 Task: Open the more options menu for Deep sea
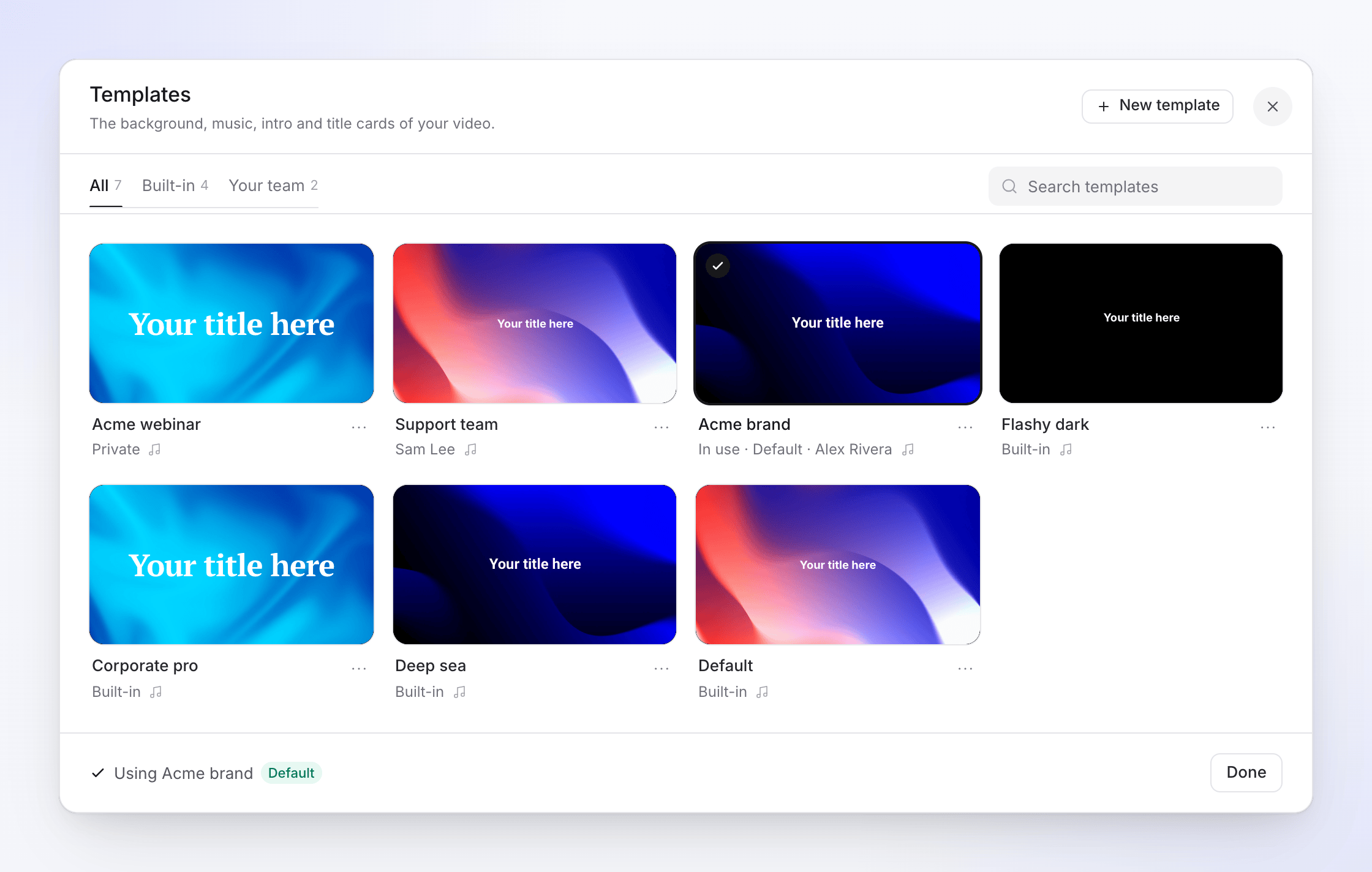pyautogui.click(x=661, y=668)
